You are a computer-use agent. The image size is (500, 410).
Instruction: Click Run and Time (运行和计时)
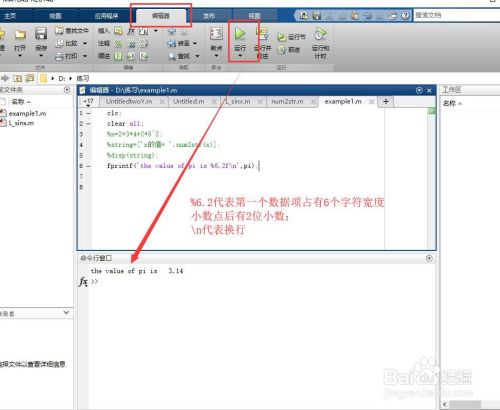coord(320,43)
